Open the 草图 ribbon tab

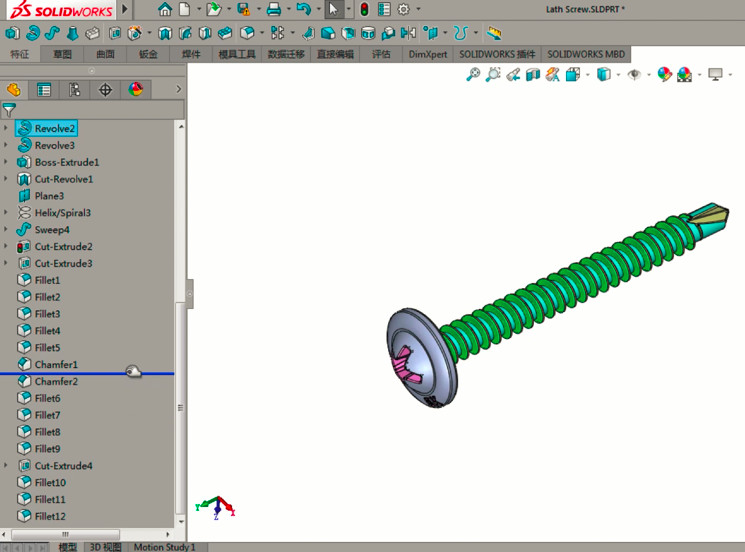pos(62,54)
